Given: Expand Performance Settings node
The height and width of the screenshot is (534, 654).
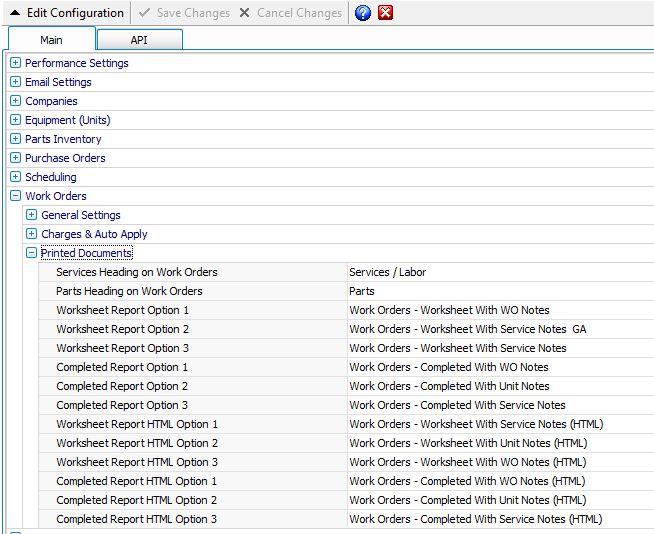Looking at the screenshot, I should click(15, 63).
